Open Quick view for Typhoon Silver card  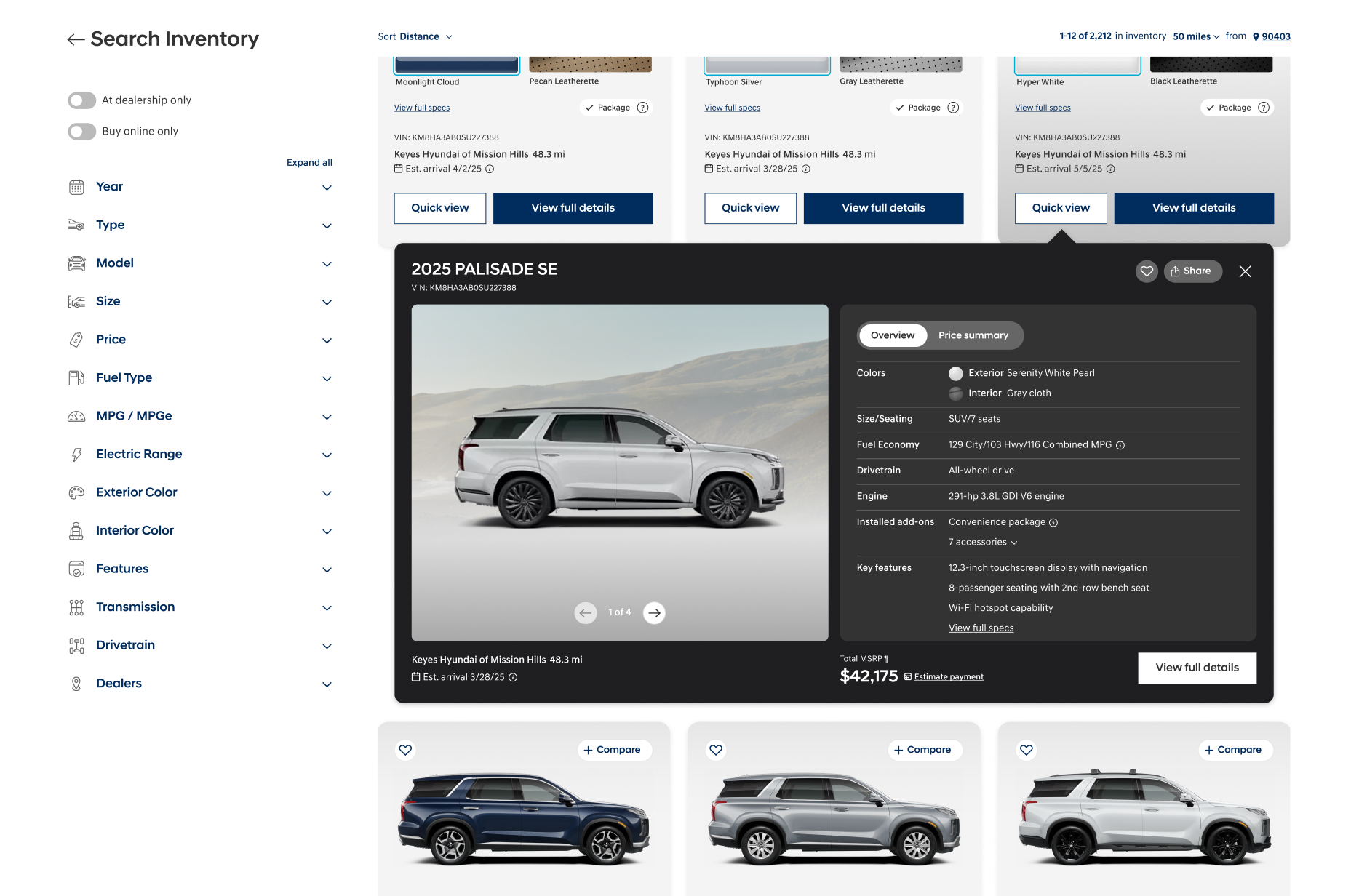pyautogui.click(x=750, y=209)
